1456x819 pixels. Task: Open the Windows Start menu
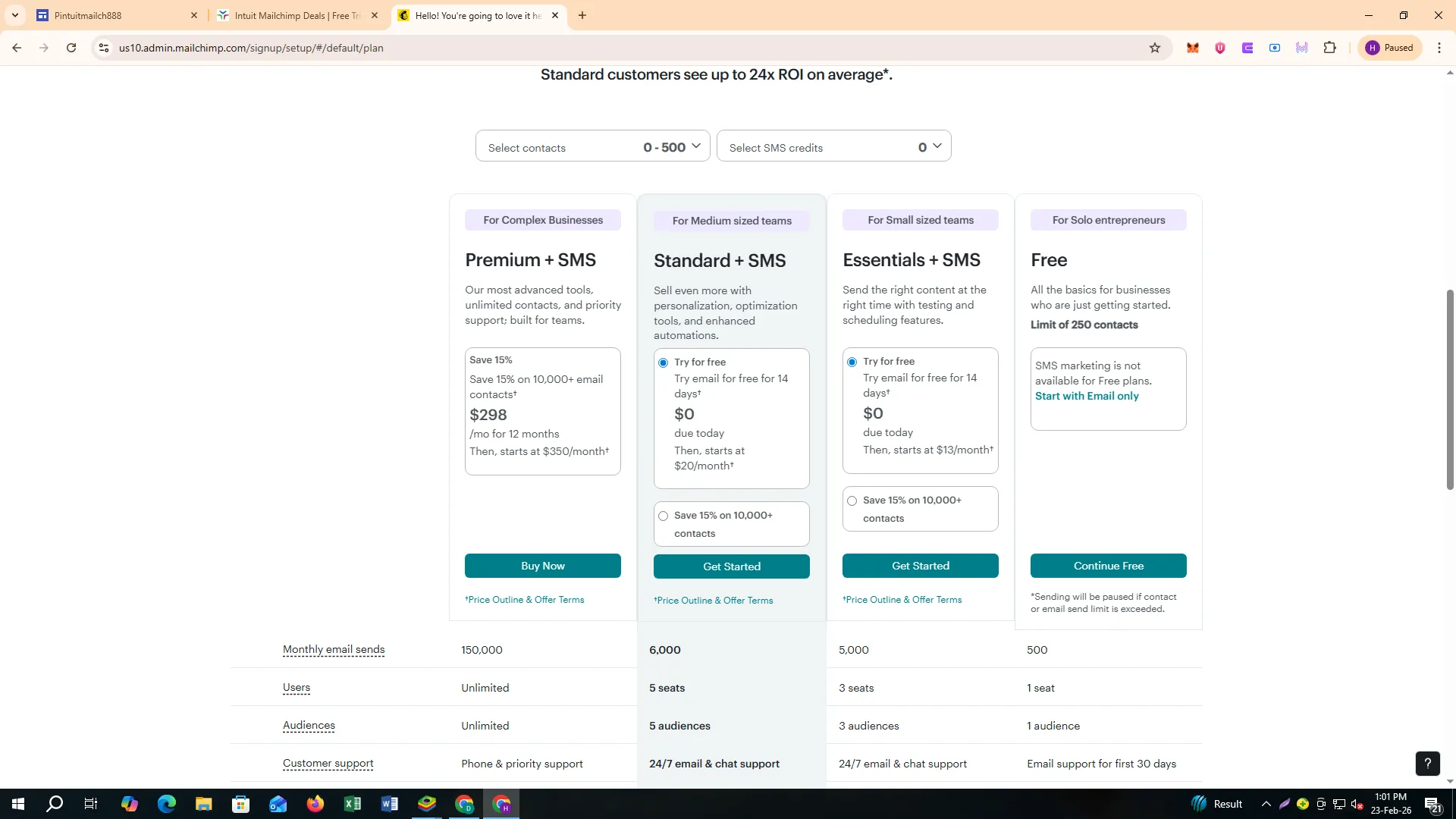coord(18,804)
